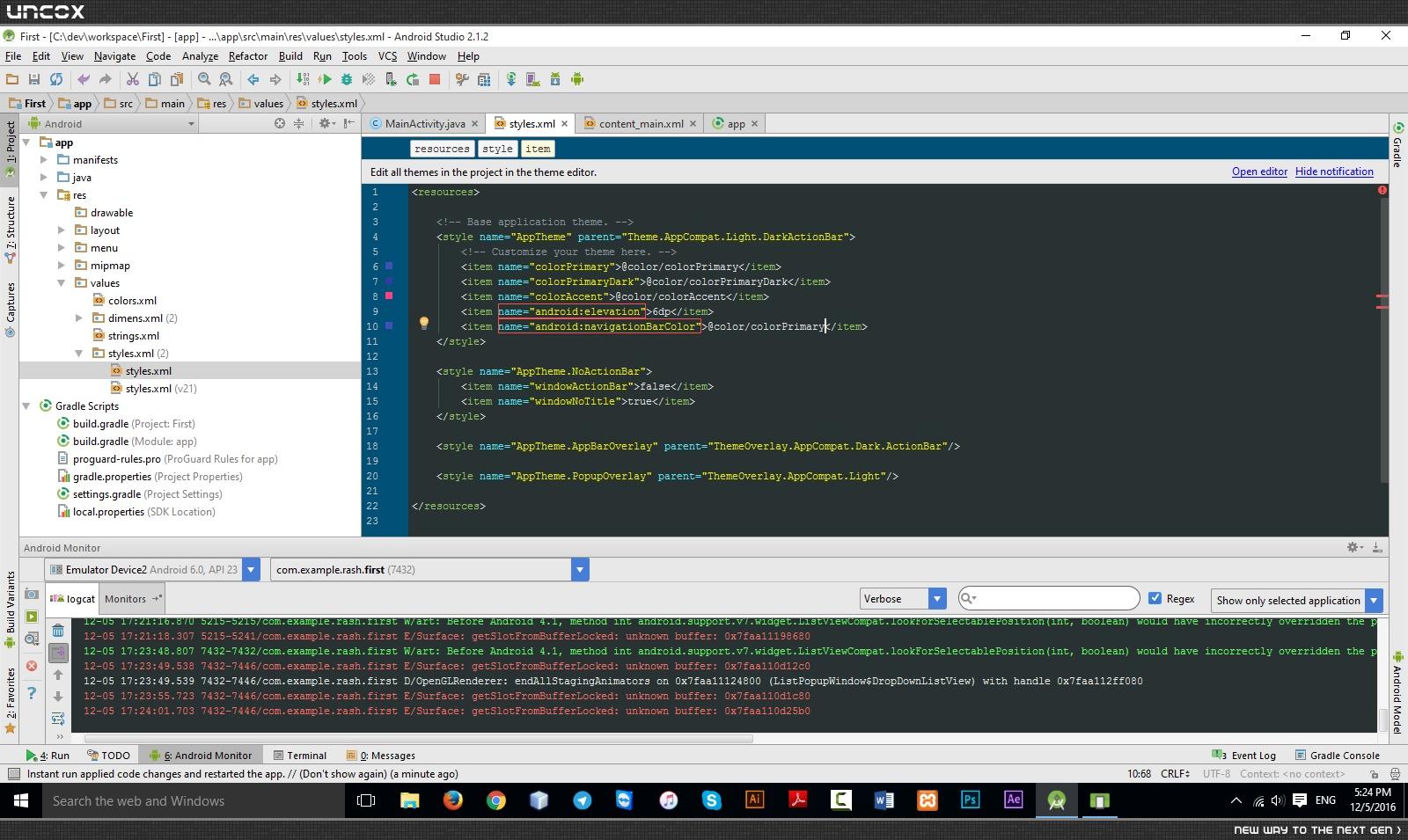The height and width of the screenshot is (840, 1408).
Task: Click colorAccent pink gutter swatch on line 8
Action: tap(389, 296)
